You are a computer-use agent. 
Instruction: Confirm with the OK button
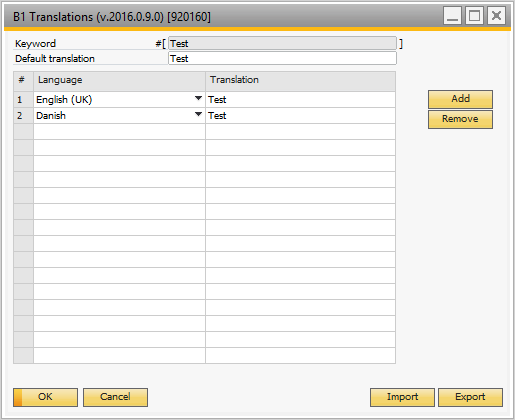(45, 397)
